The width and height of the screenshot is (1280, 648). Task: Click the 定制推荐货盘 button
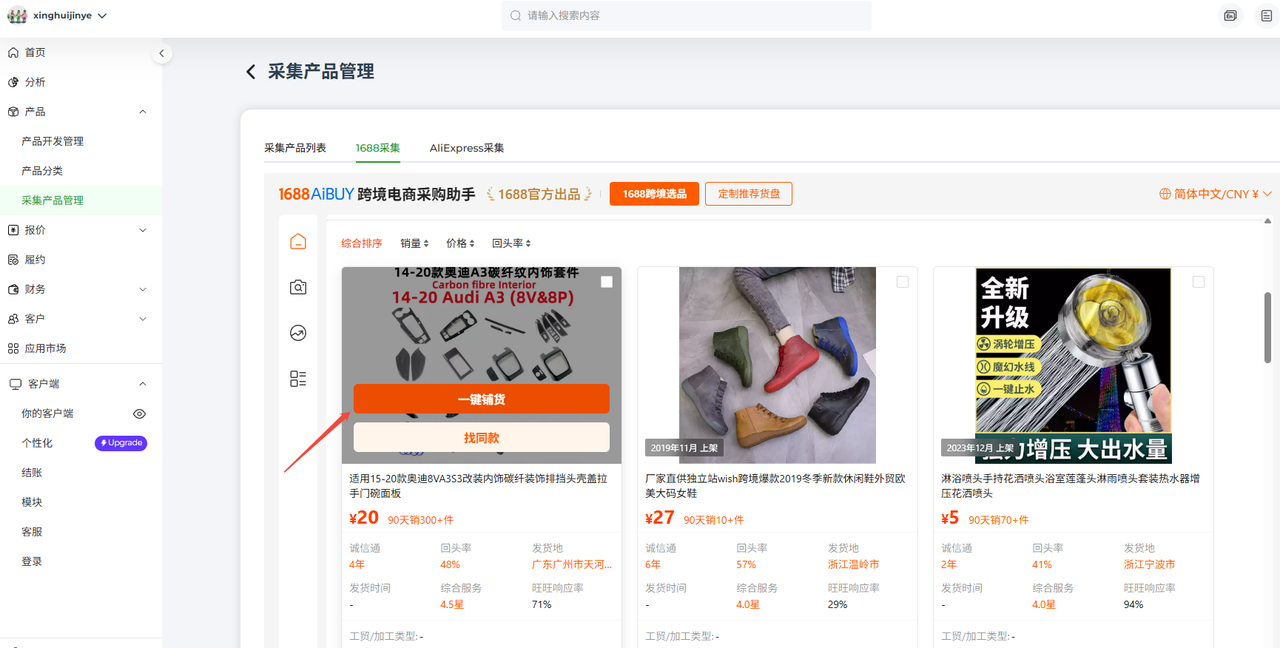[x=748, y=194]
